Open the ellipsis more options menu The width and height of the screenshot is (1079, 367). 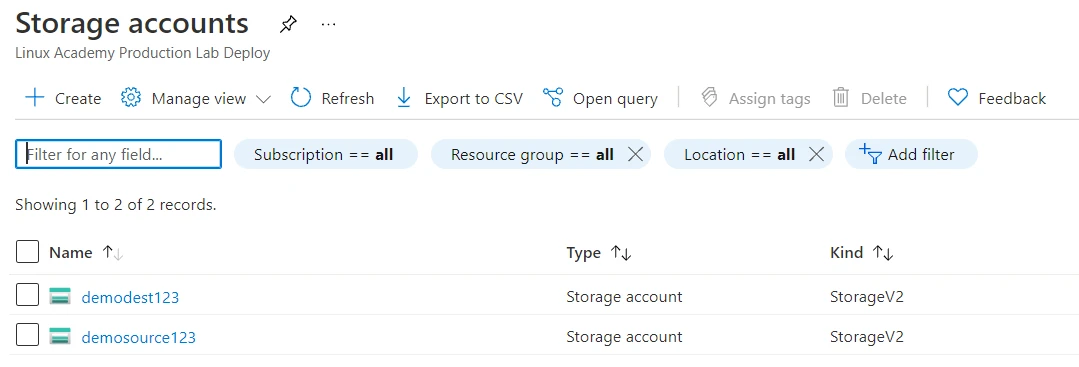328,25
